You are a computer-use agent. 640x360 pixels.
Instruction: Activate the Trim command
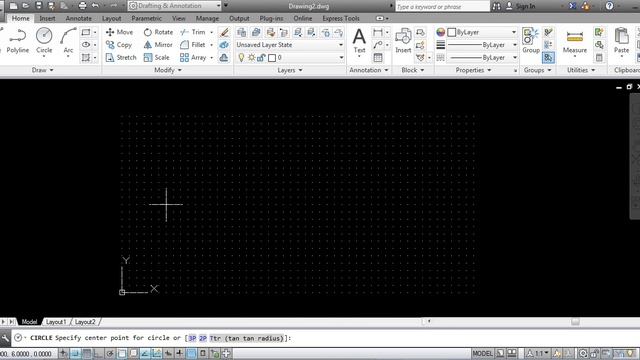pyautogui.click(x=193, y=32)
